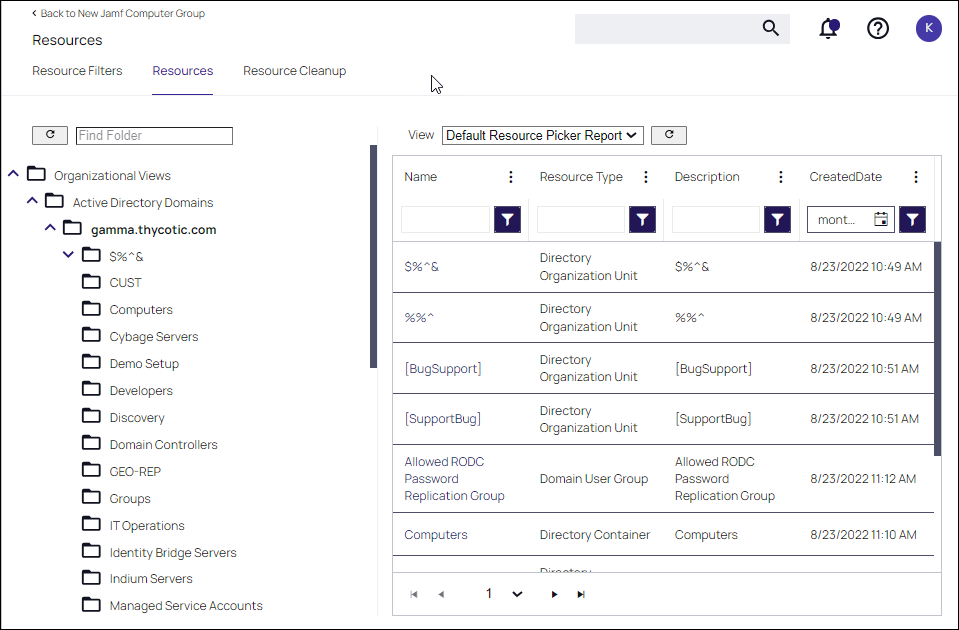Go back to New Jamf Computer Group
Image resolution: width=959 pixels, height=630 pixels.
(x=120, y=13)
